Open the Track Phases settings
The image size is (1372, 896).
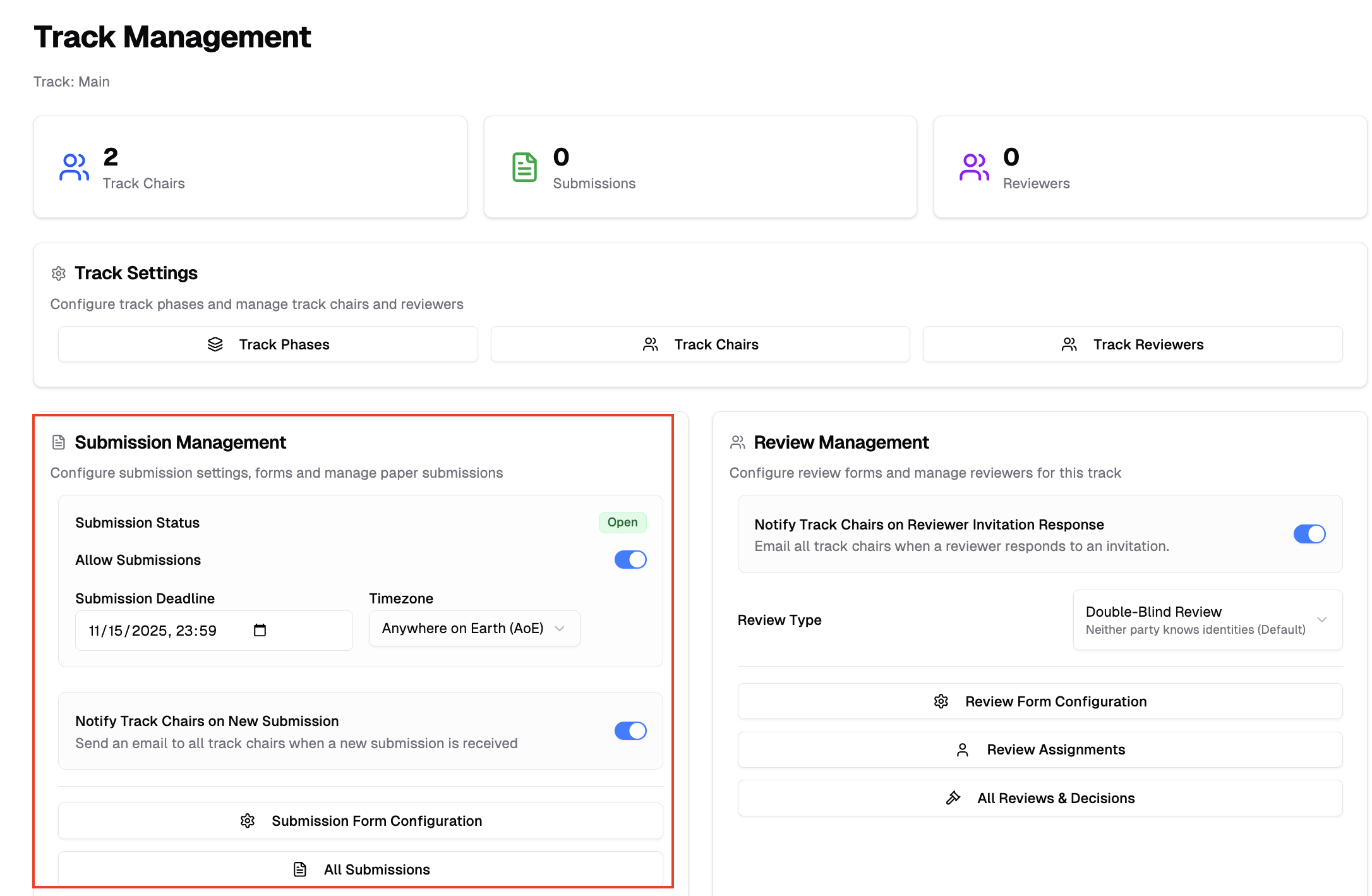point(268,344)
